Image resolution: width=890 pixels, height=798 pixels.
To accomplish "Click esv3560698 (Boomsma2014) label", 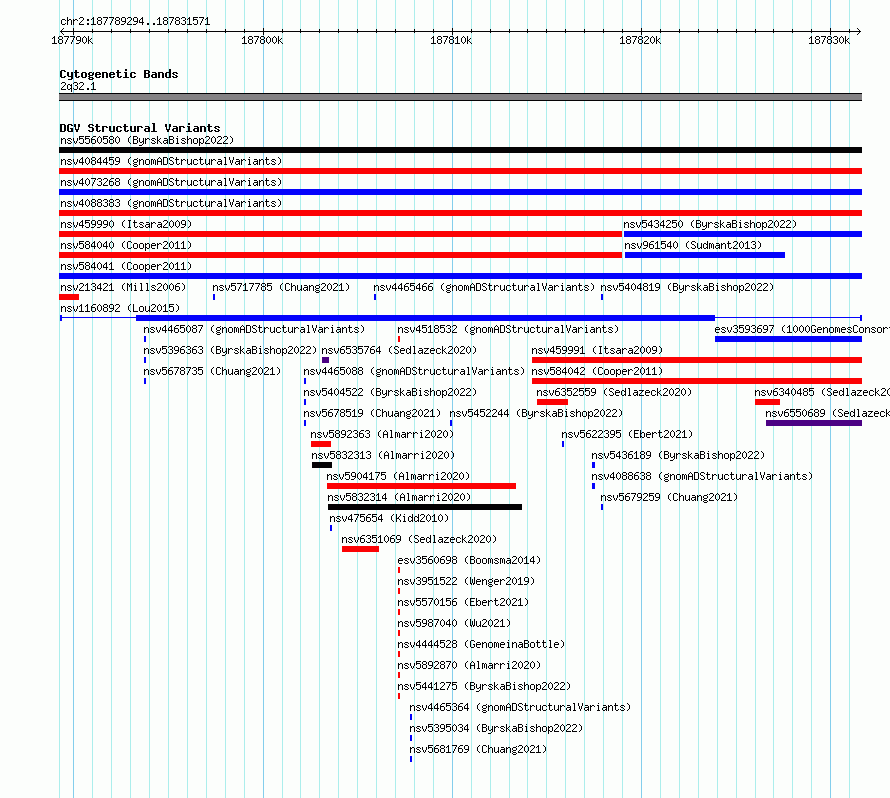I will [x=469, y=560].
